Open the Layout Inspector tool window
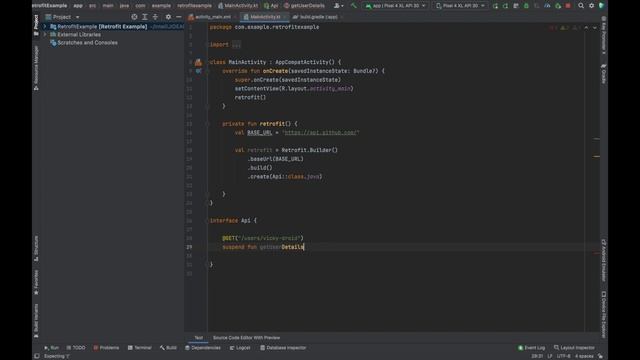This screenshot has height=360, width=640. [x=574, y=348]
